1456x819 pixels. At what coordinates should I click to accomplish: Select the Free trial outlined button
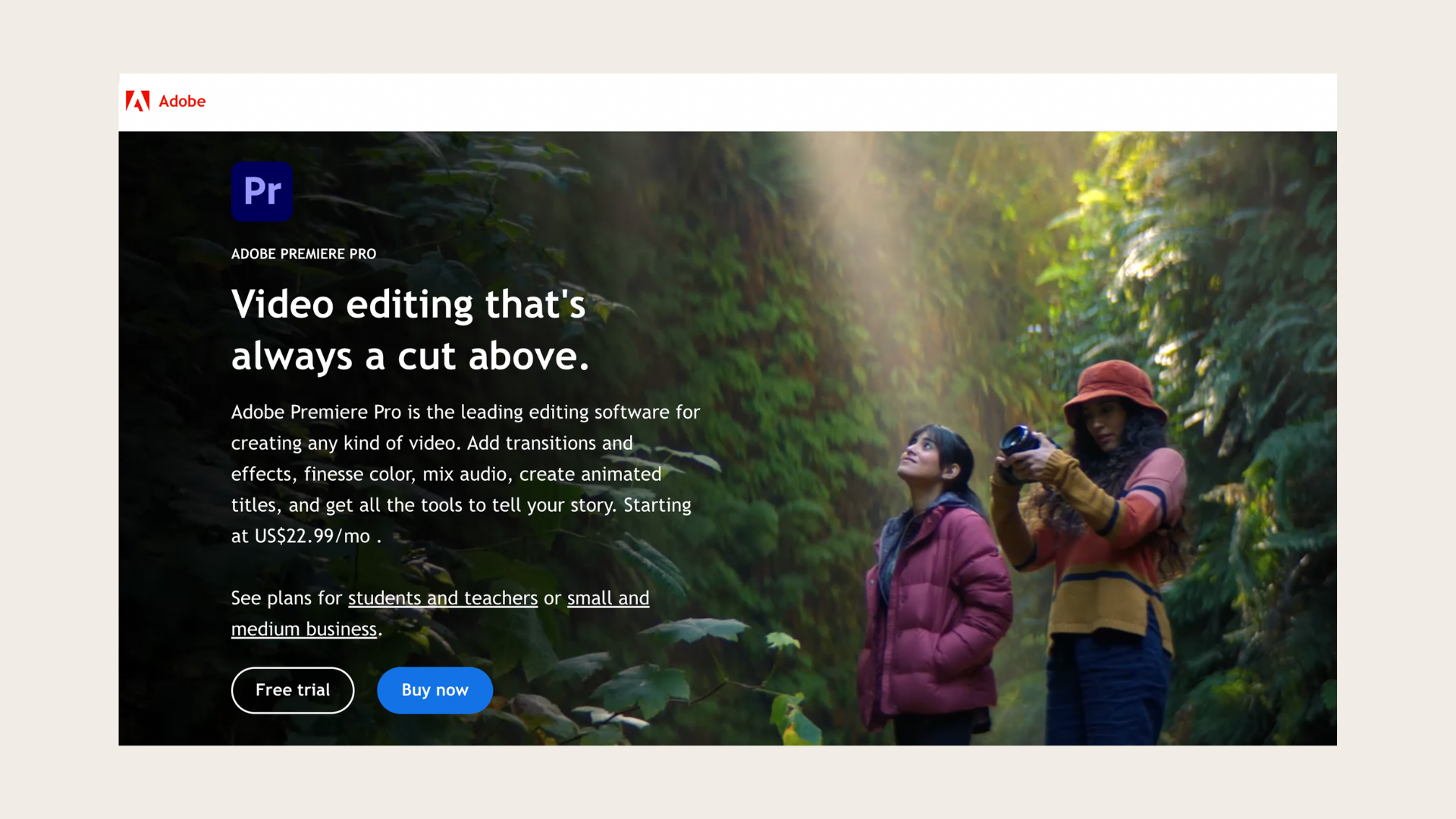coord(292,690)
